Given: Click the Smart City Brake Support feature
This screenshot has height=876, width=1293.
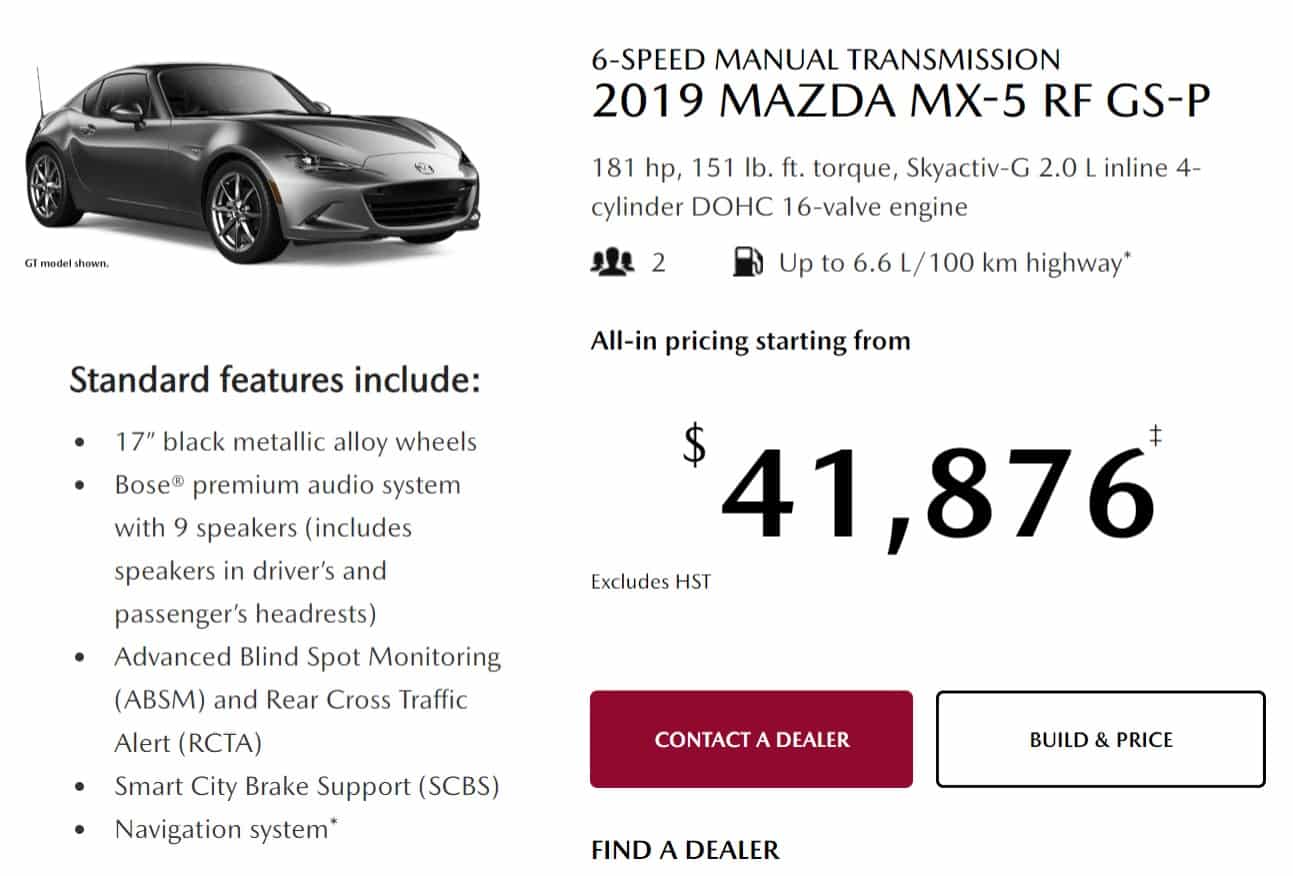Looking at the screenshot, I should point(306,786).
